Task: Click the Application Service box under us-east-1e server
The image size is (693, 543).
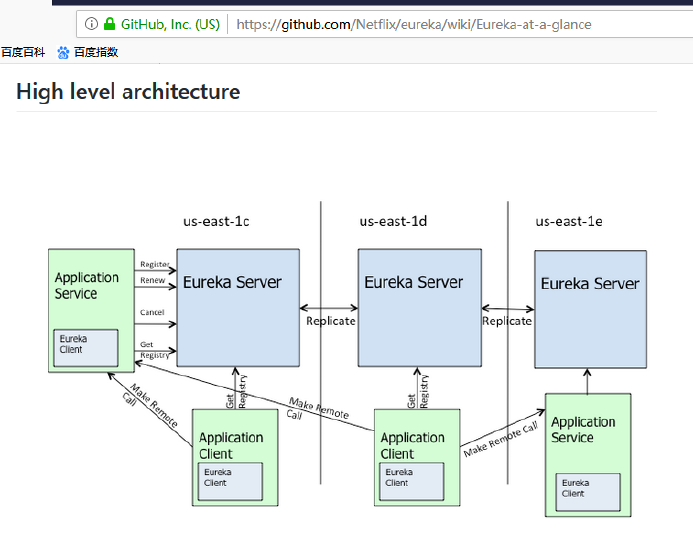Action: pyautogui.click(x=588, y=454)
